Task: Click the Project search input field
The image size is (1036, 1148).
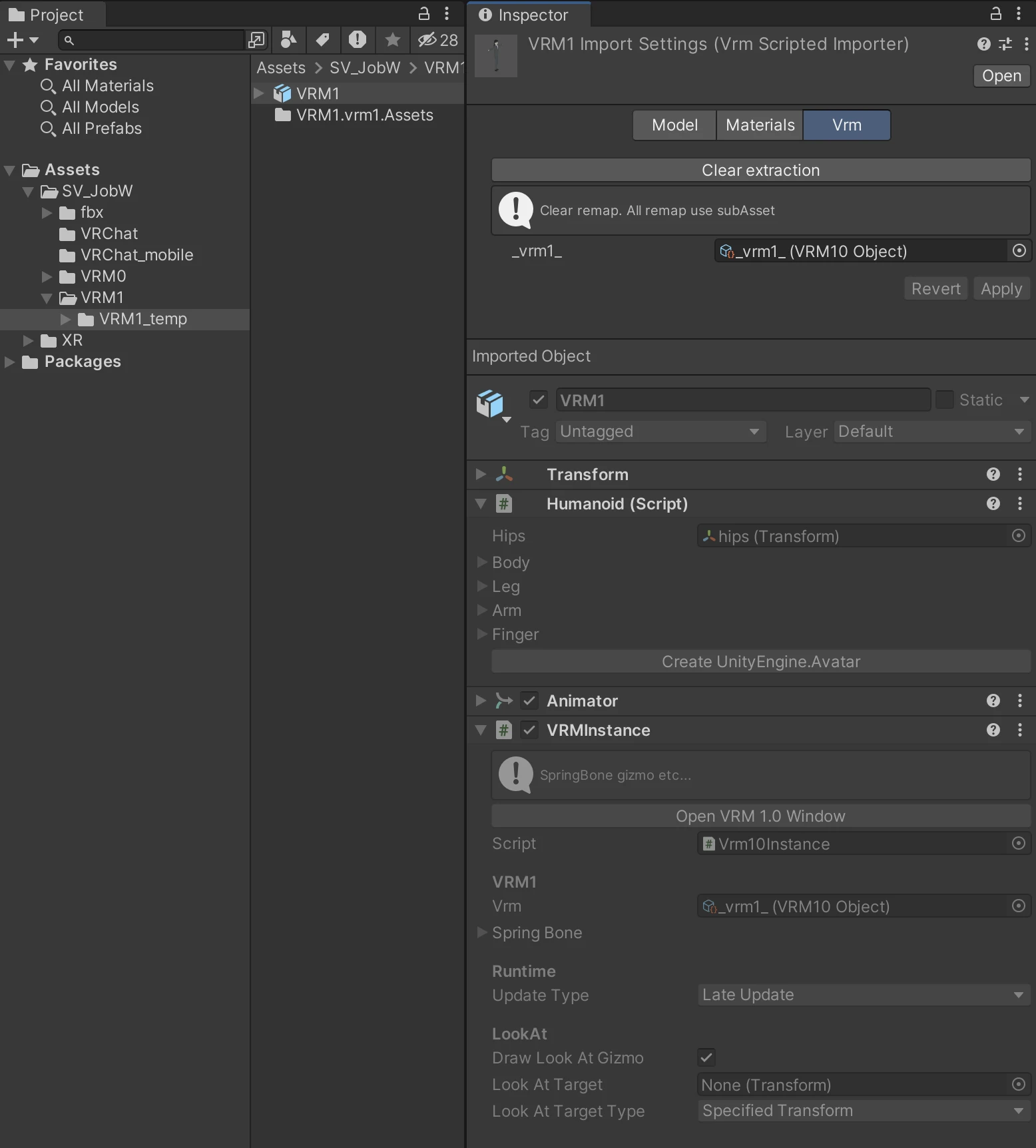Action: point(152,41)
